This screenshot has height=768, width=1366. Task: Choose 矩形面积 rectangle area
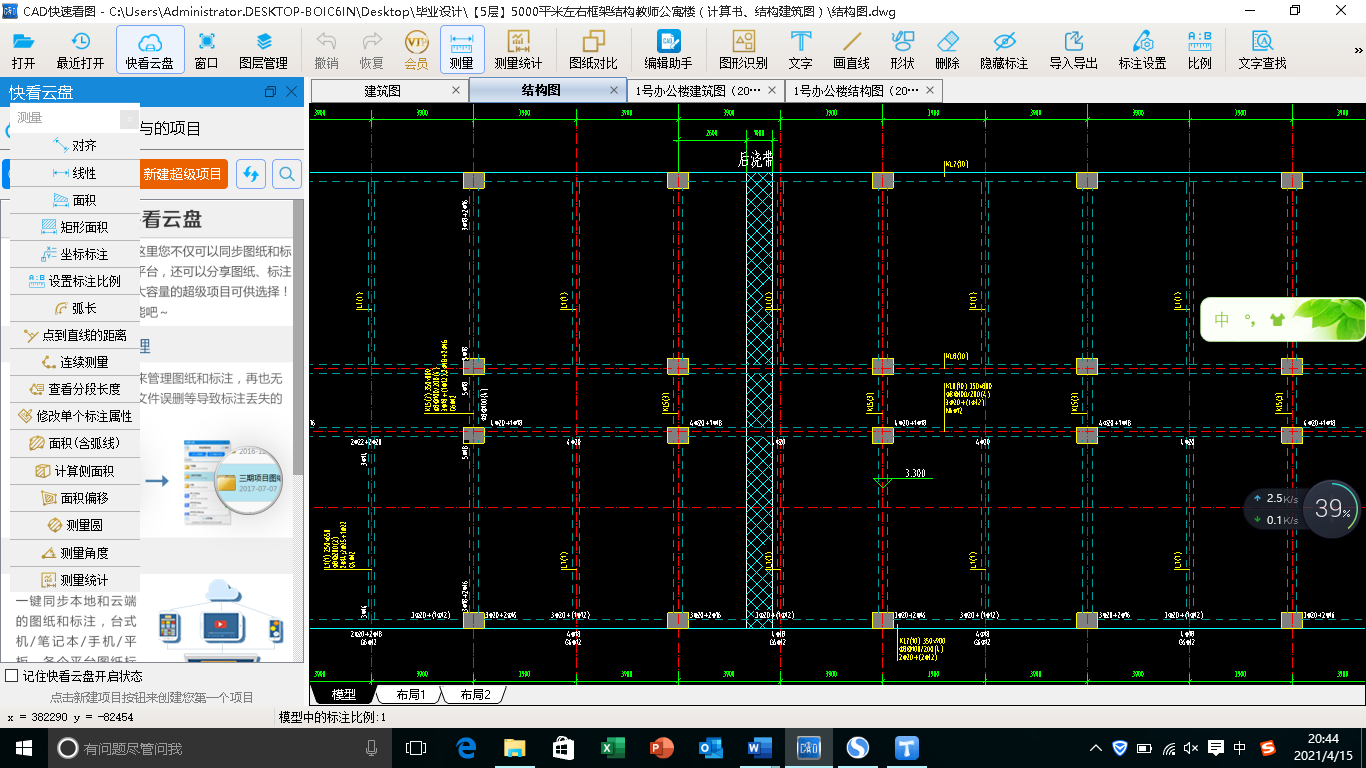click(75, 227)
